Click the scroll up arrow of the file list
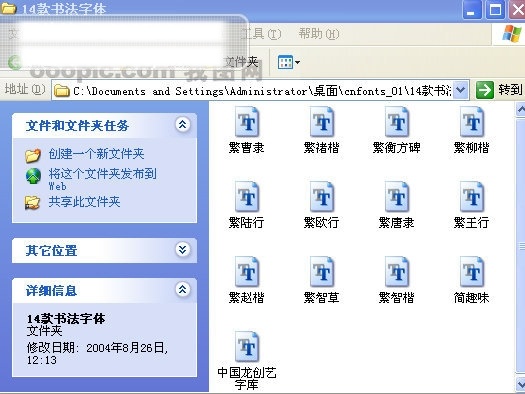Image resolution: width=525 pixels, height=394 pixels. click(x=520, y=109)
